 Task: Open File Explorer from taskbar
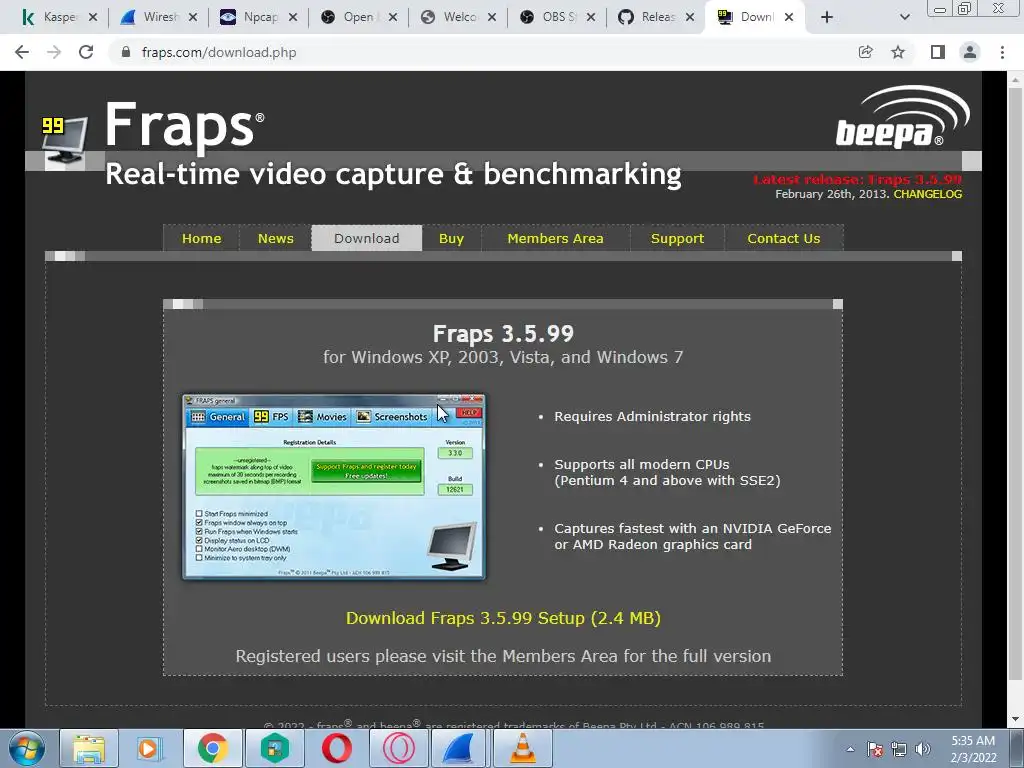click(x=89, y=748)
